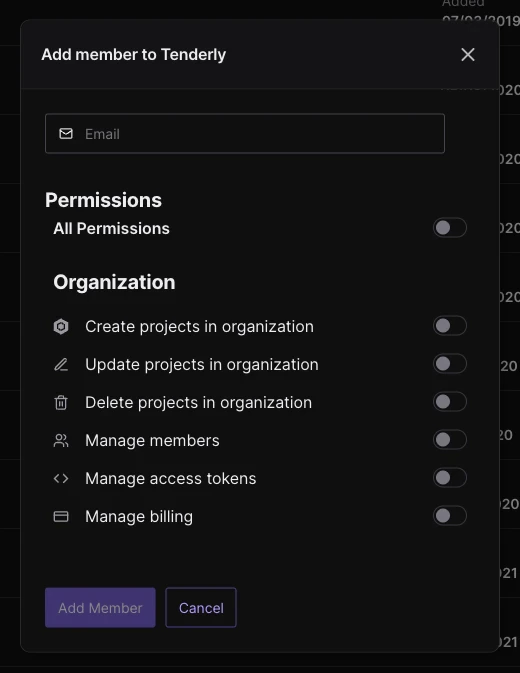
Task: Close the Add member dialog
Action: 468,55
